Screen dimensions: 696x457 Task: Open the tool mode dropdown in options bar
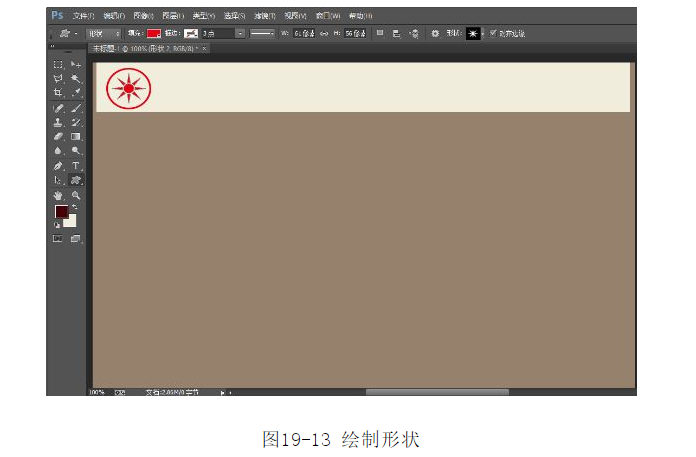tap(104, 33)
